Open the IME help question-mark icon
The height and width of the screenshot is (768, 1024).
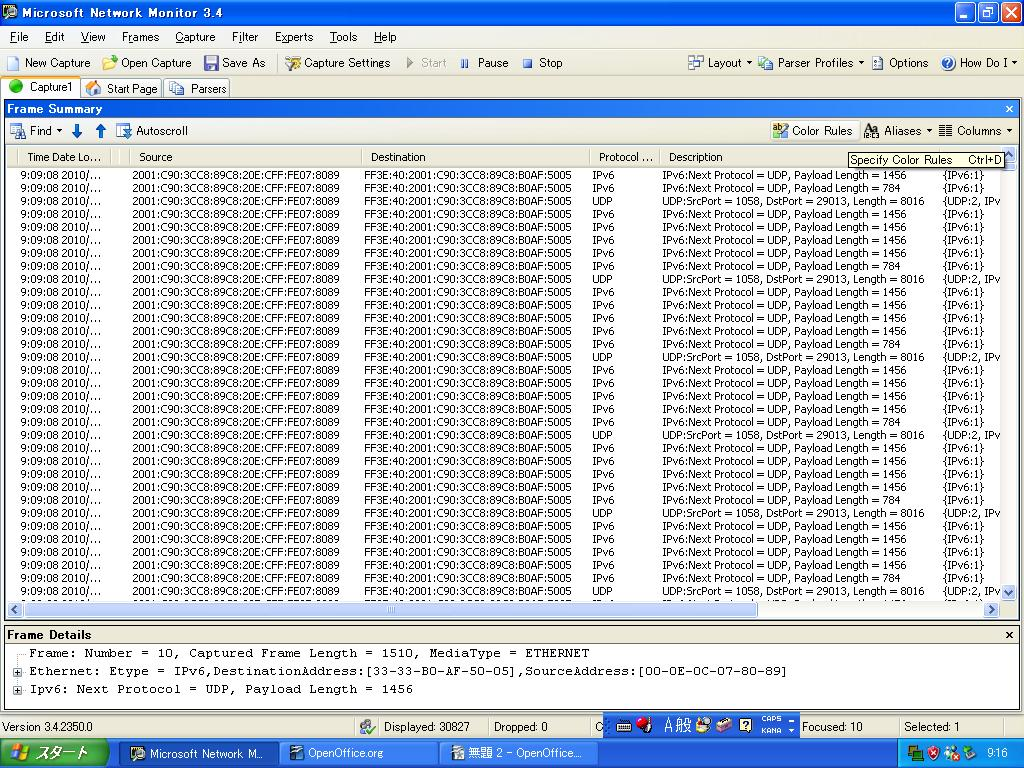point(745,725)
